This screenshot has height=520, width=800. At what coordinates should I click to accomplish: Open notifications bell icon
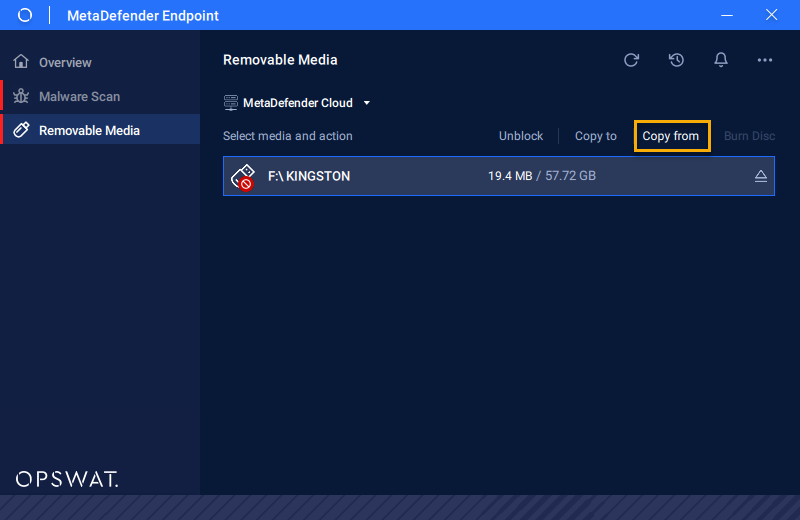point(720,60)
